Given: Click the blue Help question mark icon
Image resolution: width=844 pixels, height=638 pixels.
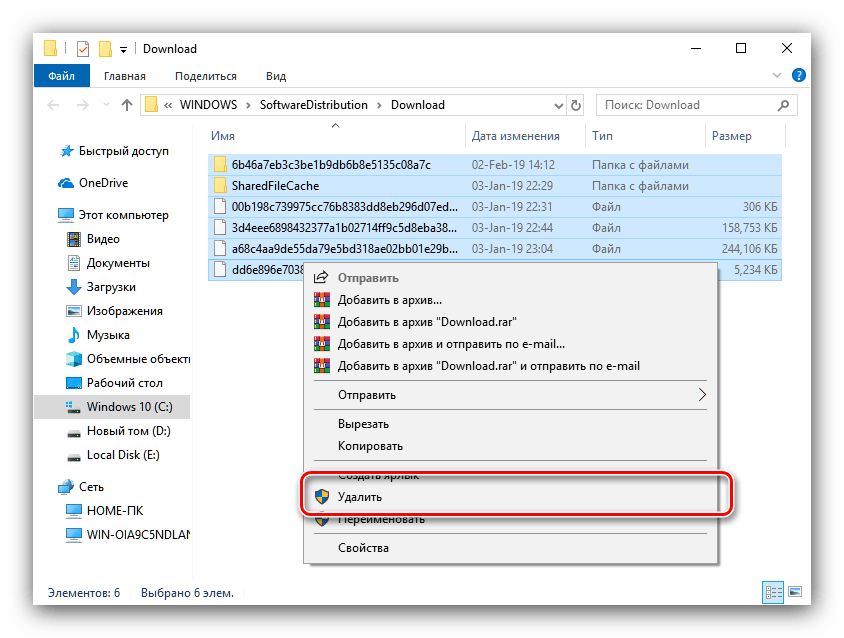Looking at the screenshot, I should point(799,76).
